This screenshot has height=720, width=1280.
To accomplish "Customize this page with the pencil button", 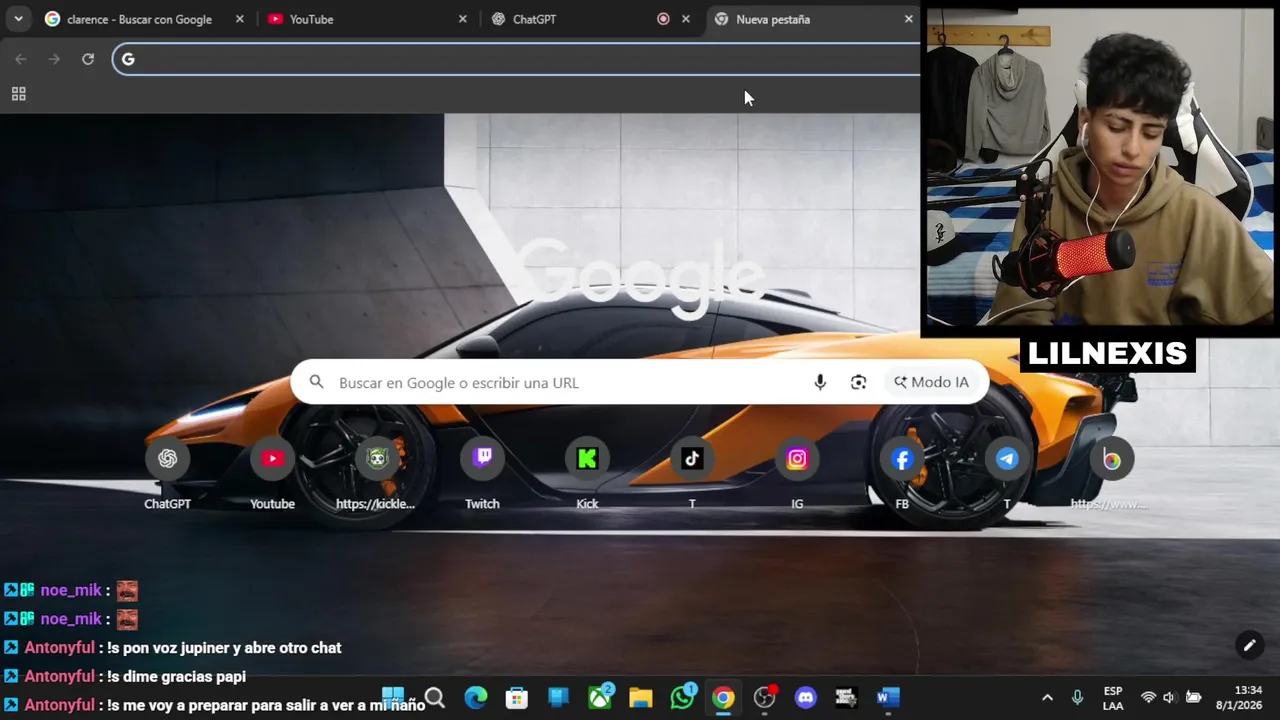I will [x=1248, y=645].
